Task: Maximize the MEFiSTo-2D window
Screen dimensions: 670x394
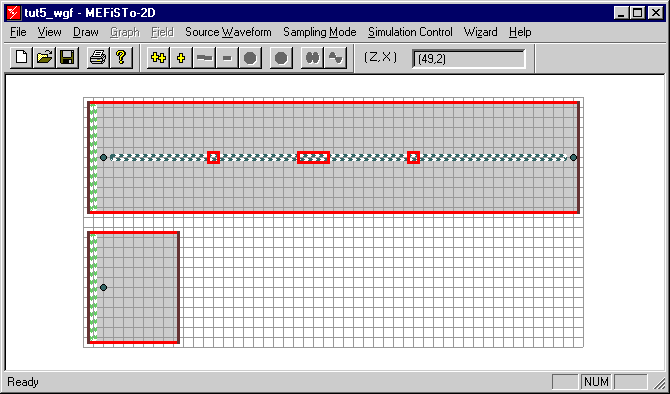Action: [x=638, y=13]
